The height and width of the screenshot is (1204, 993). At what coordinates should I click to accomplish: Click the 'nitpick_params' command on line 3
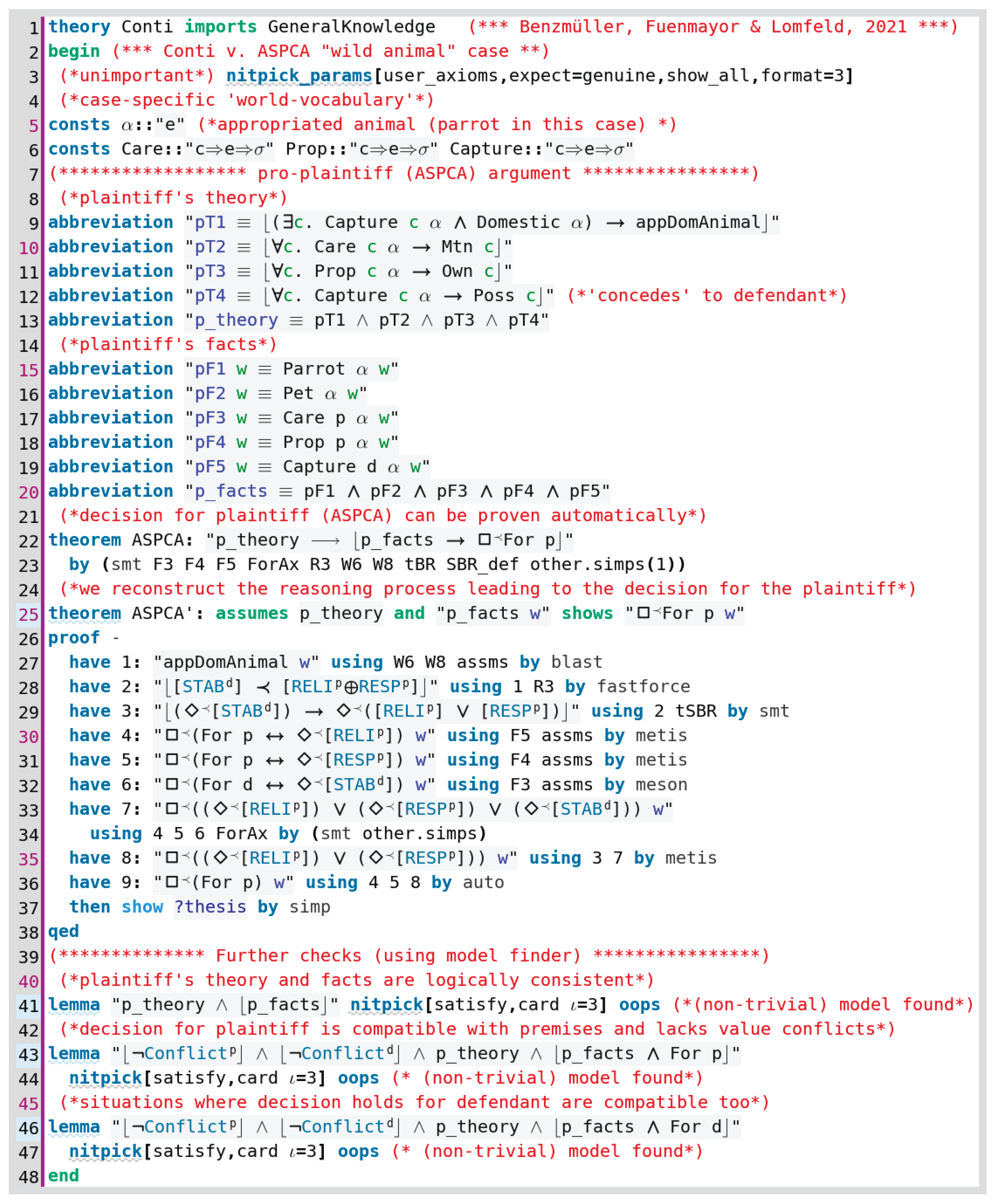[x=299, y=75]
